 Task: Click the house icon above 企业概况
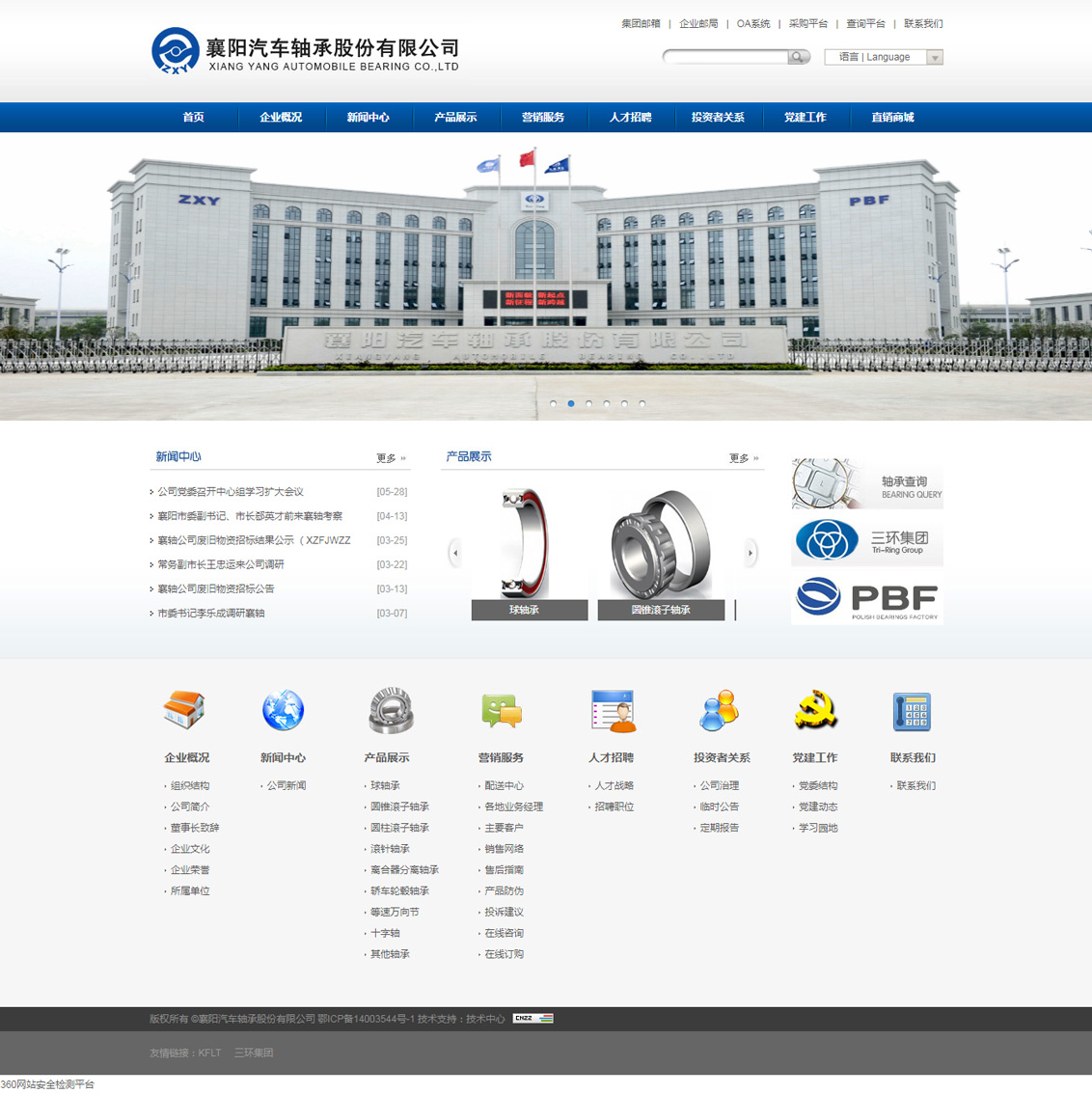(x=184, y=710)
